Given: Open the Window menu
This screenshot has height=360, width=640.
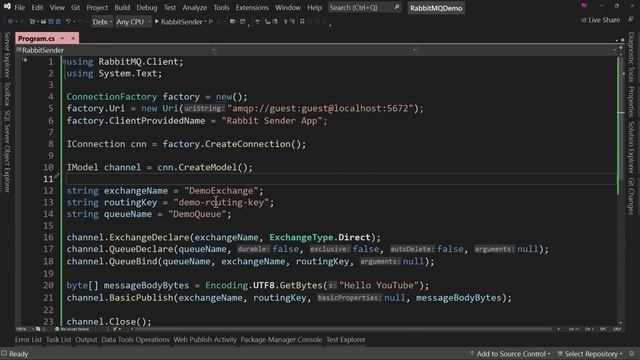Looking at the screenshot, I should point(288,7).
